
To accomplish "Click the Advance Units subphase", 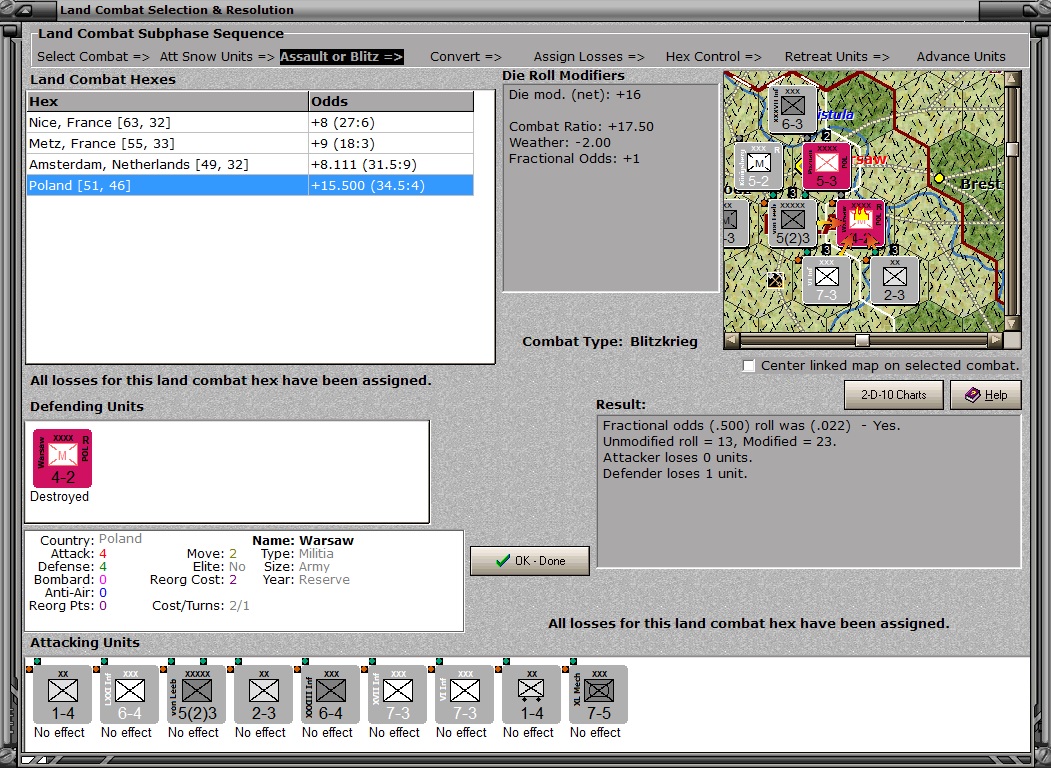I will [961, 57].
